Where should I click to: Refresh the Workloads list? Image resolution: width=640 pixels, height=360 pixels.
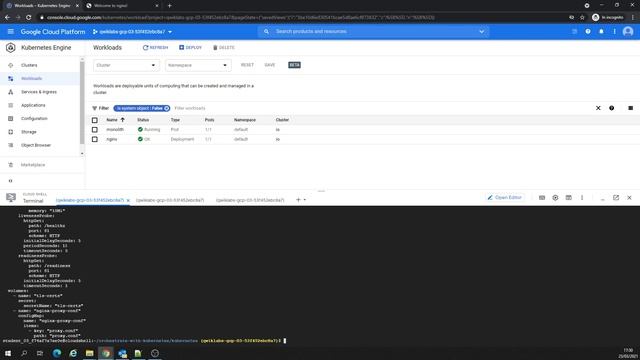[155, 48]
